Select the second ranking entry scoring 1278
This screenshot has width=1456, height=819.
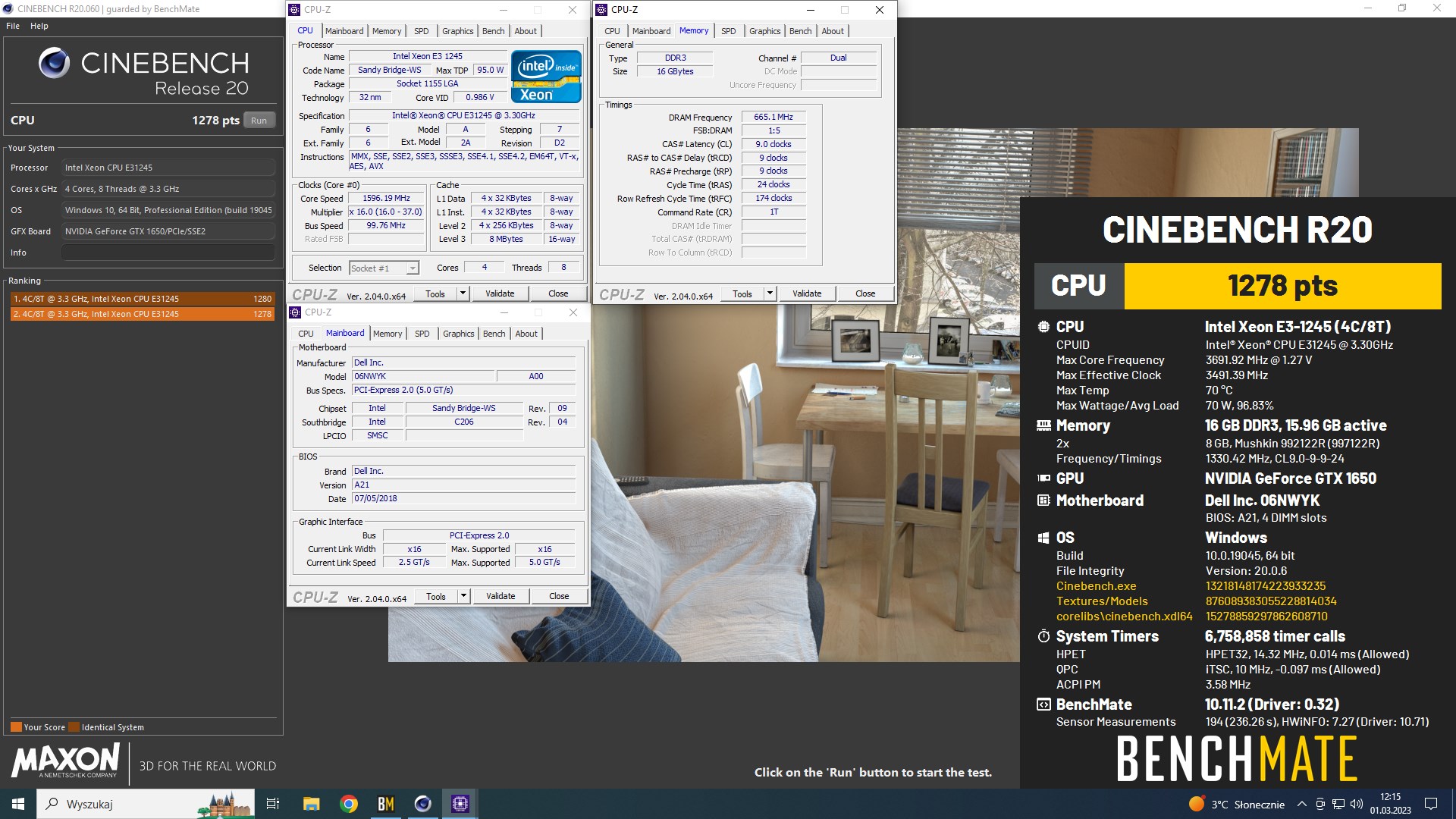142,314
